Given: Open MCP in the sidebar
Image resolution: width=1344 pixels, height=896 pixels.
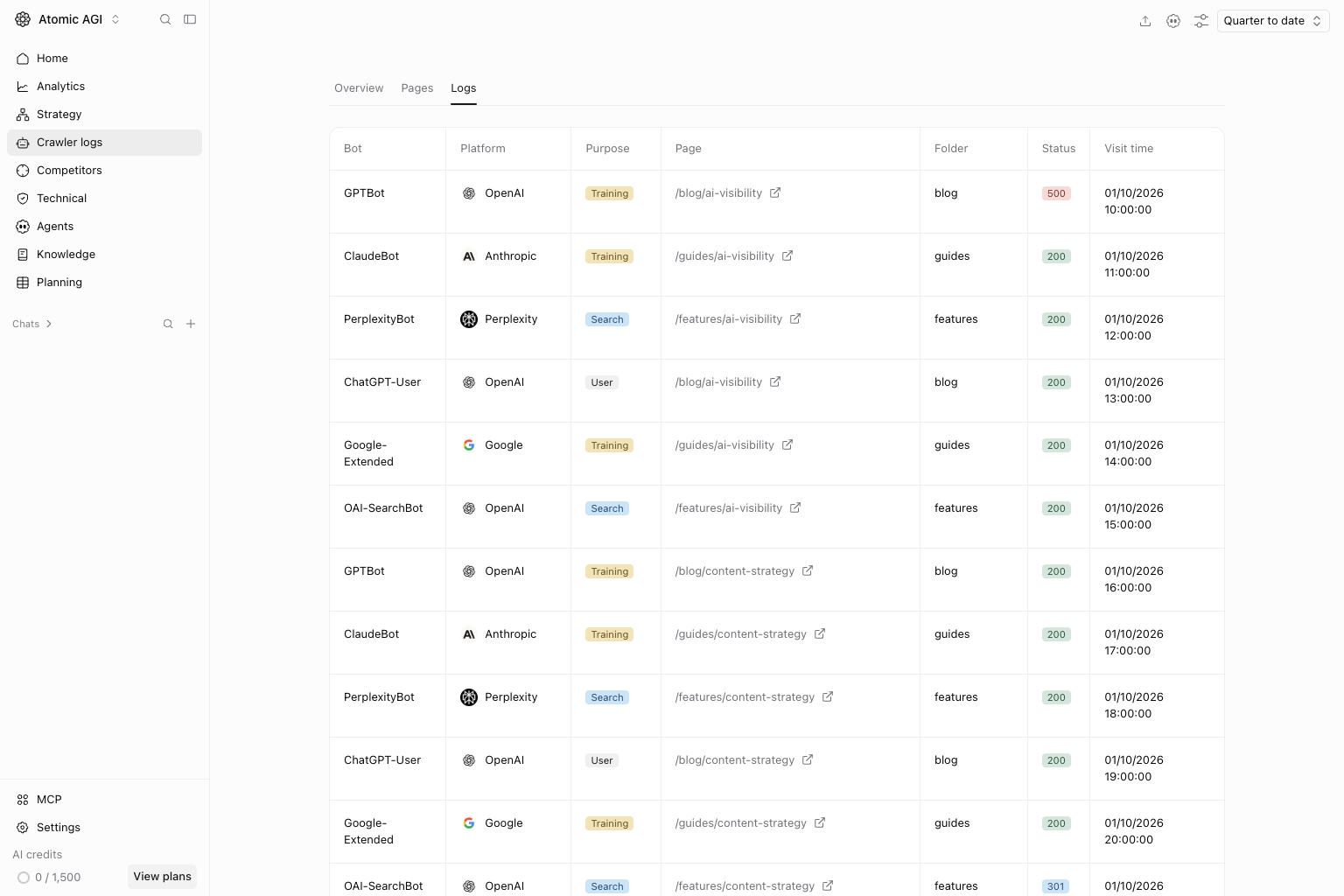Looking at the screenshot, I should pos(104,800).
